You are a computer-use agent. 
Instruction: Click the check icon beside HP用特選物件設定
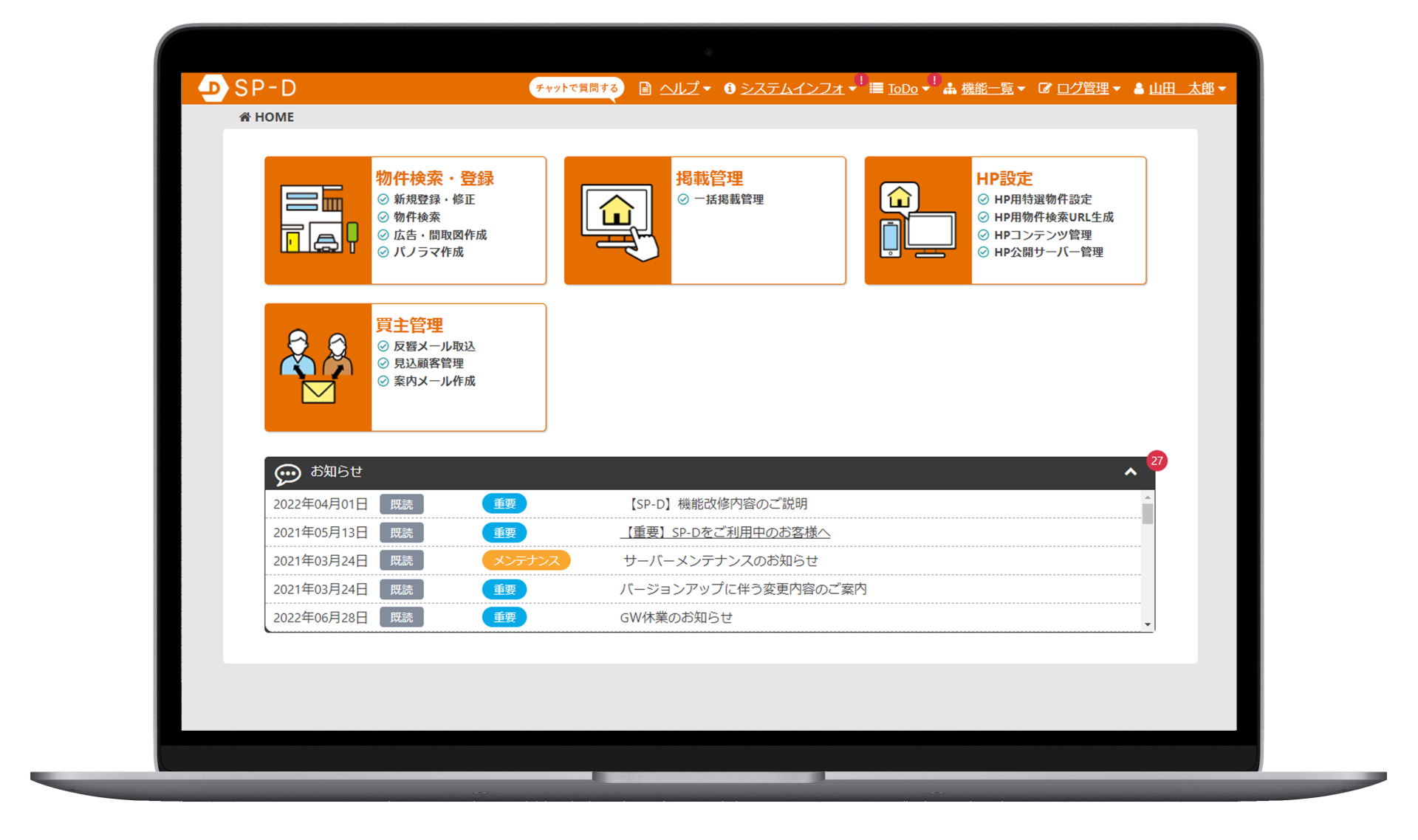(x=984, y=199)
